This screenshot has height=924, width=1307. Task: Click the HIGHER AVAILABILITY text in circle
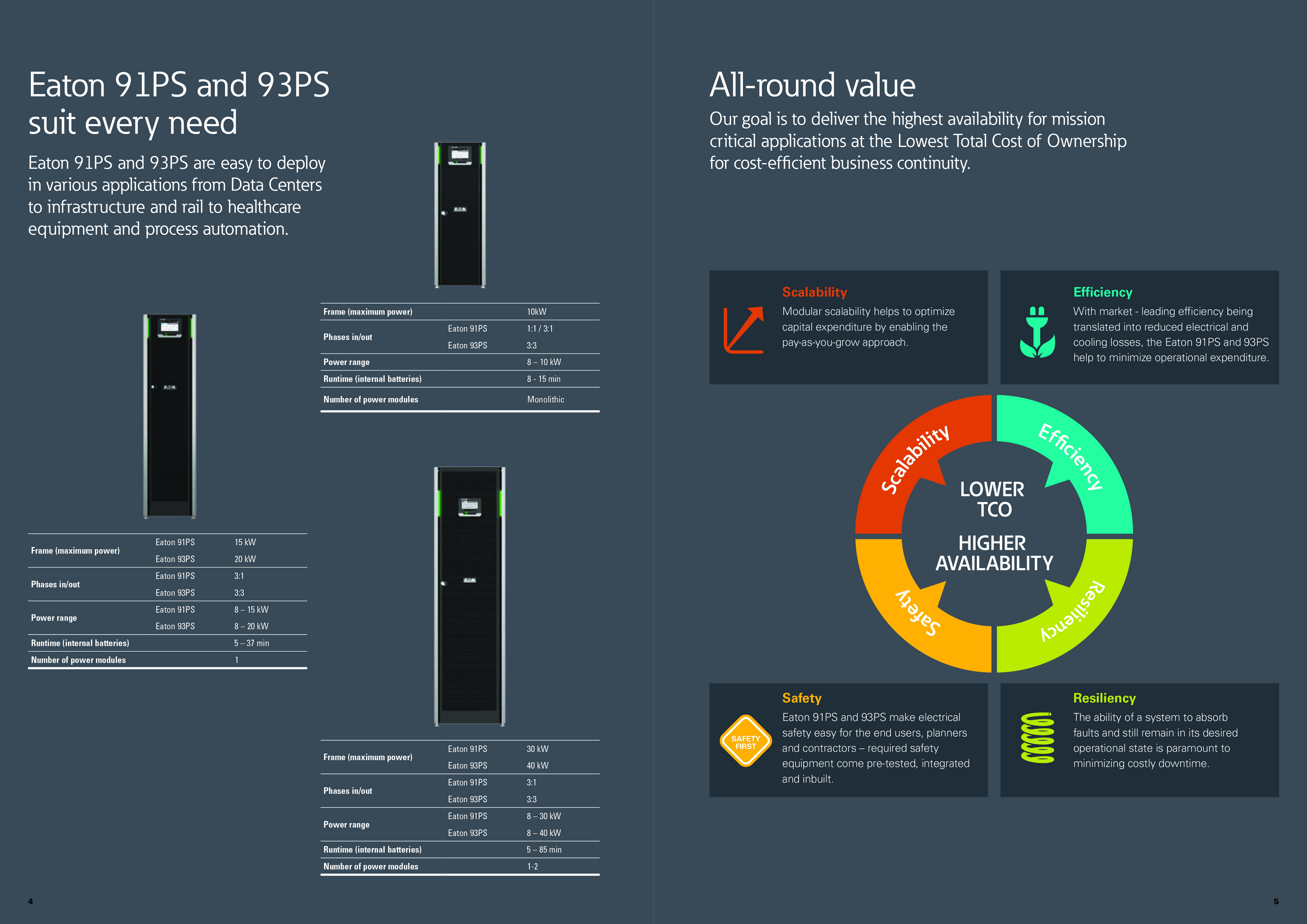click(x=994, y=553)
